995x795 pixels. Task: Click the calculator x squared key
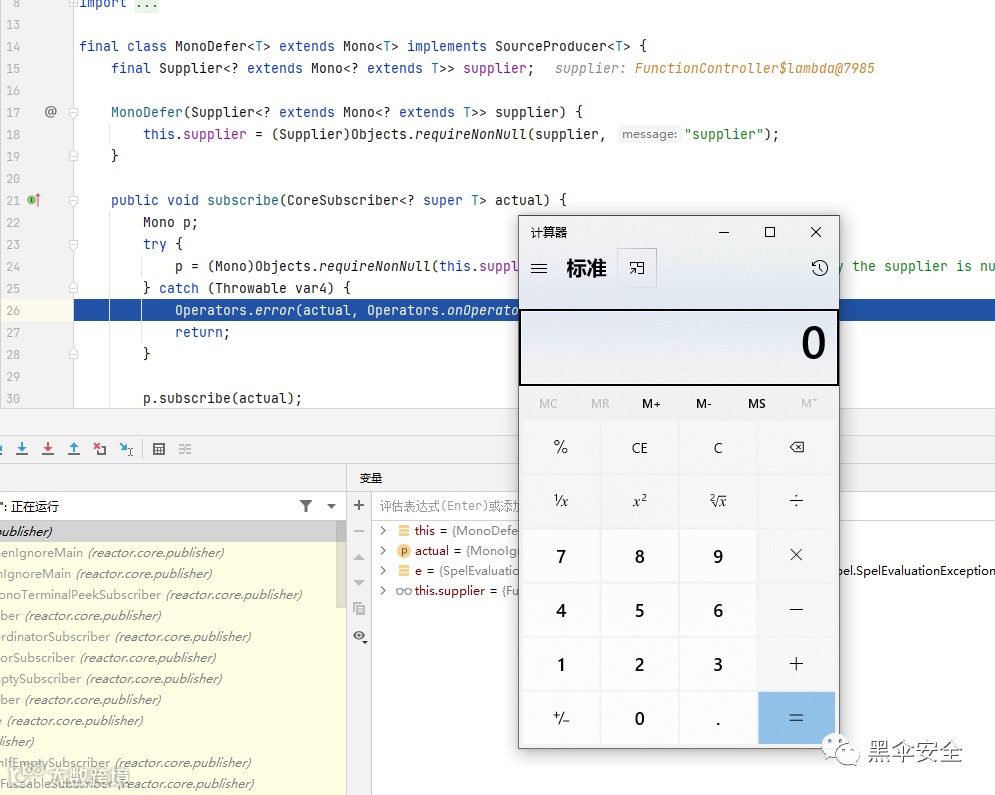pos(640,501)
